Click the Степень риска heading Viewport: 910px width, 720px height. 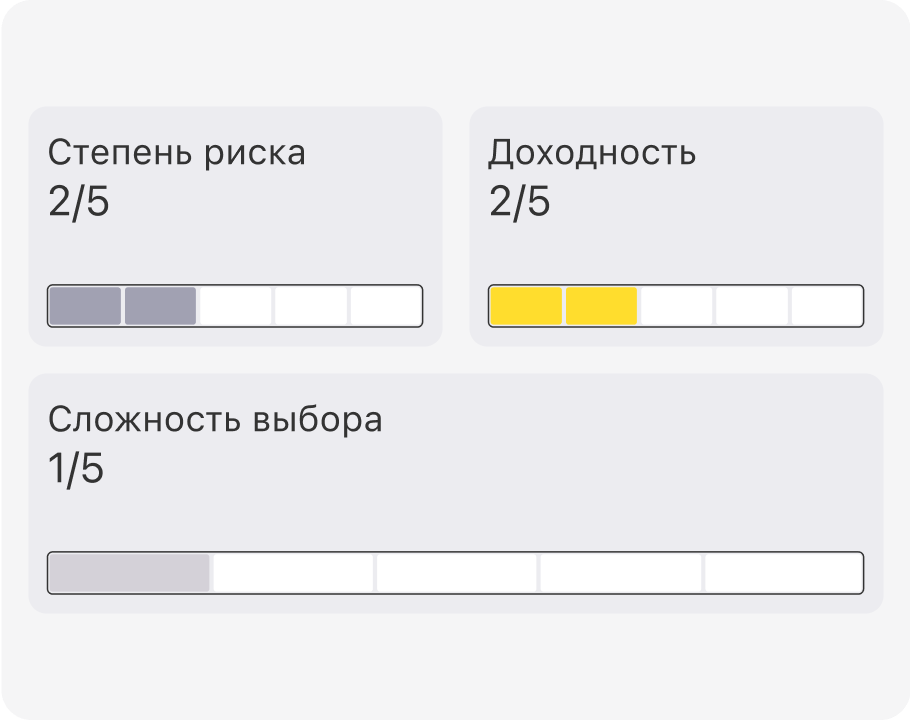coord(176,153)
